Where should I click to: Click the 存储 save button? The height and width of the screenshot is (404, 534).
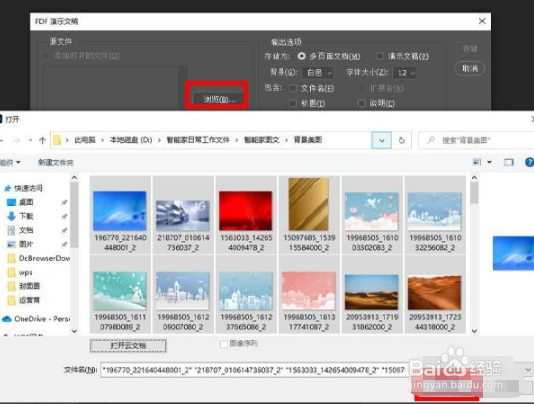pos(470,49)
